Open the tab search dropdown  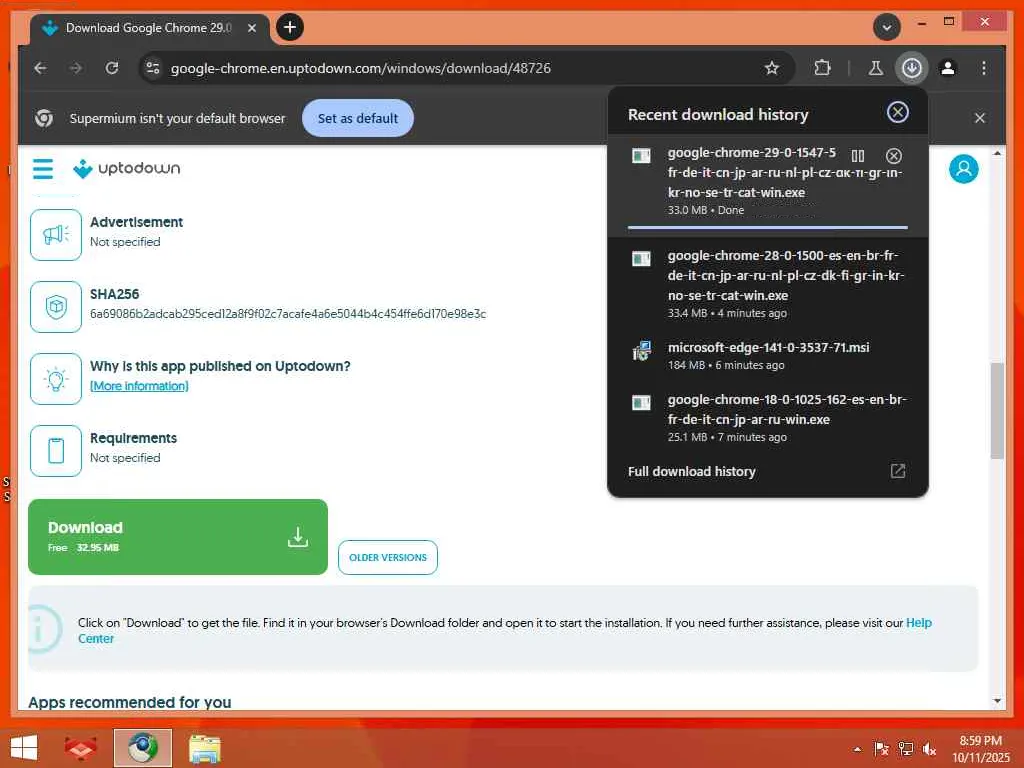(x=887, y=27)
